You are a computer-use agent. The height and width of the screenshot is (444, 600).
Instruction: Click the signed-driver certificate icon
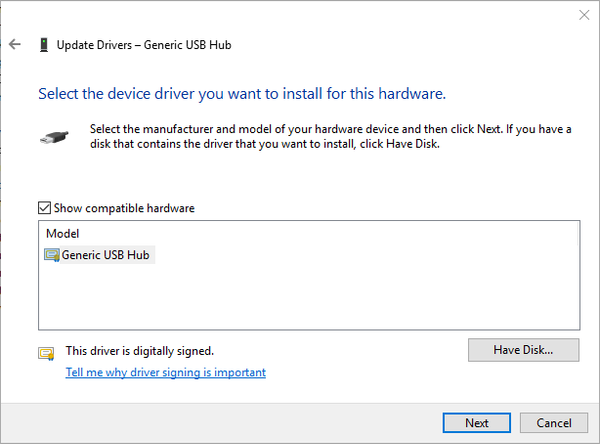click(45, 352)
